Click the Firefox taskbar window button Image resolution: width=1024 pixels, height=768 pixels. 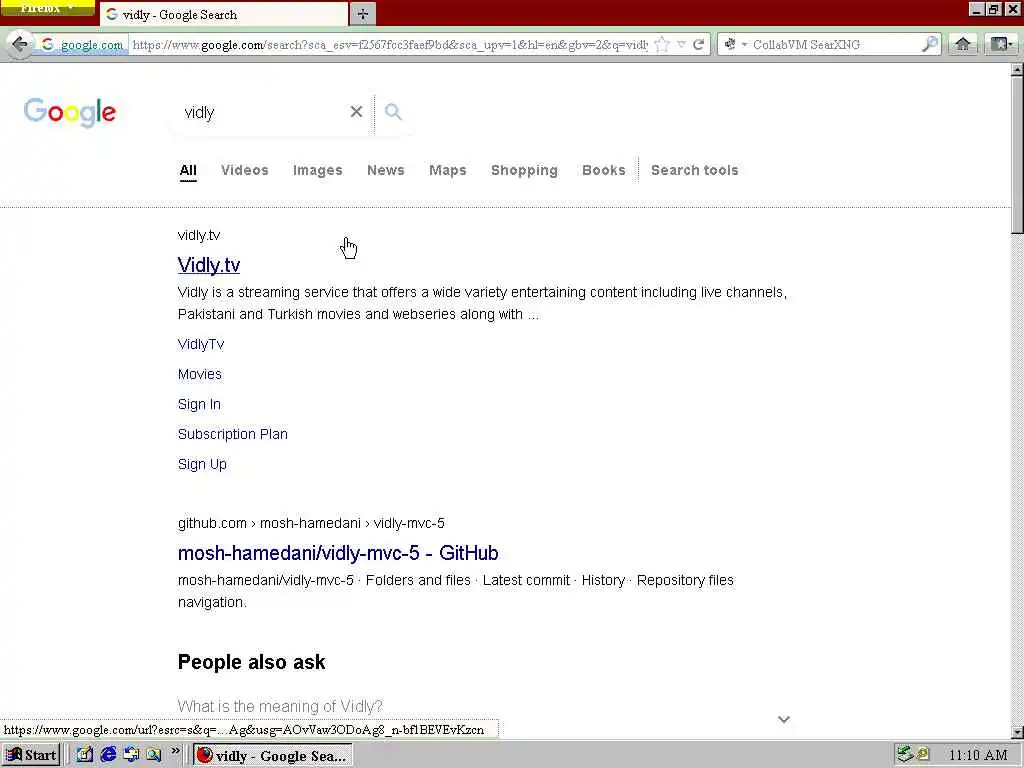pos(273,755)
